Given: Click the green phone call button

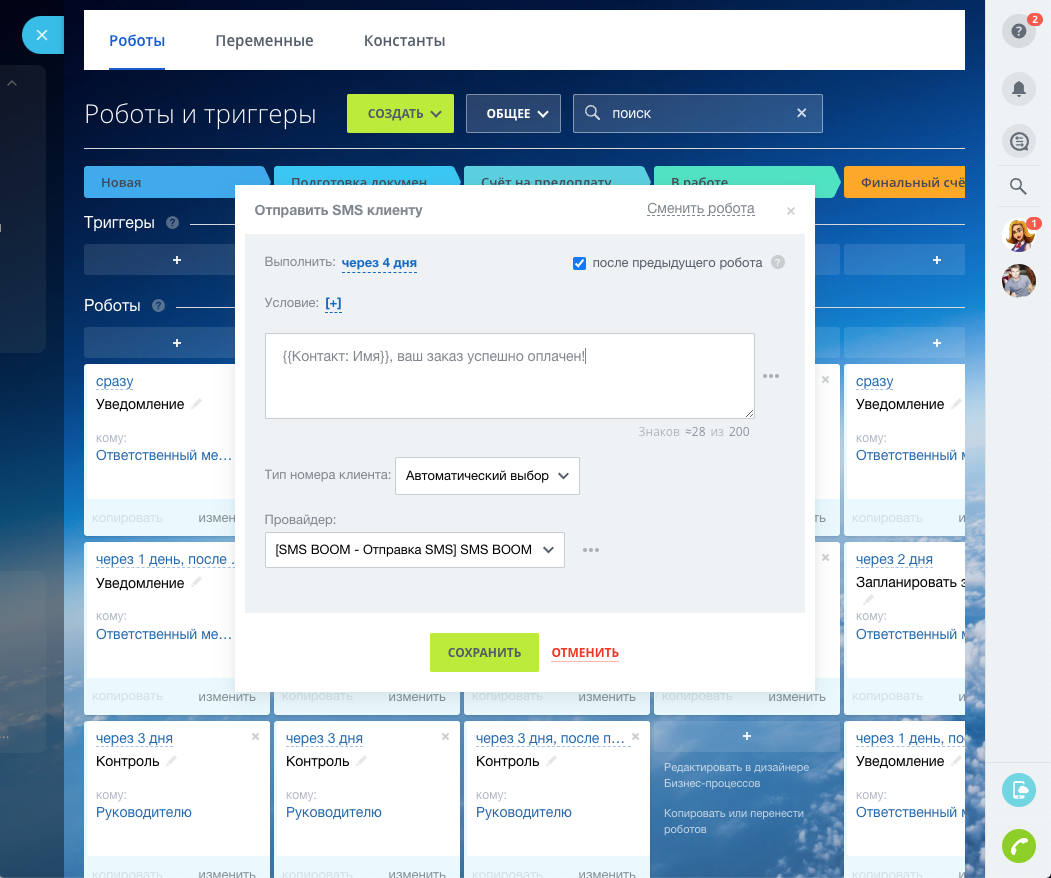Looking at the screenshot, I should [1019, 846].
